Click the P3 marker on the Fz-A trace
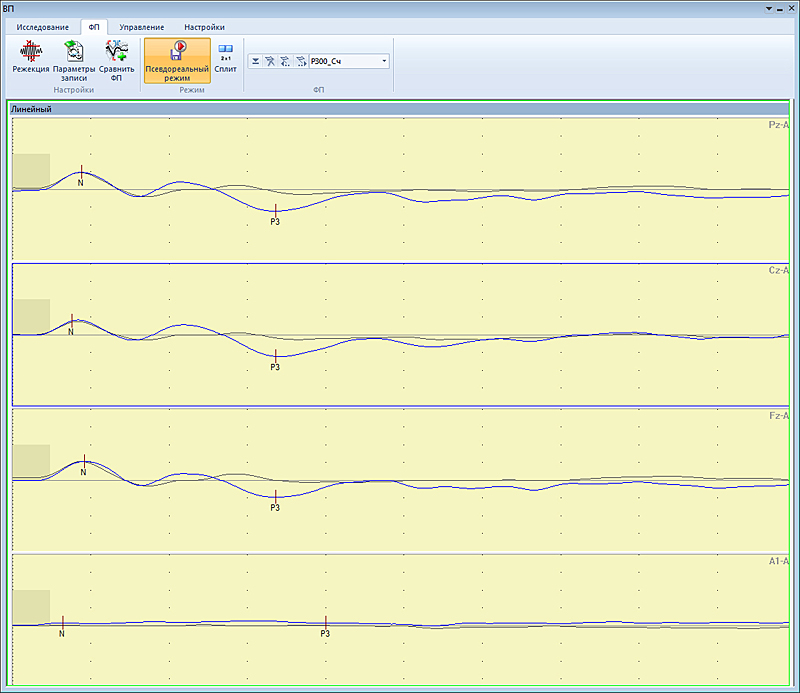 (276, 501)
